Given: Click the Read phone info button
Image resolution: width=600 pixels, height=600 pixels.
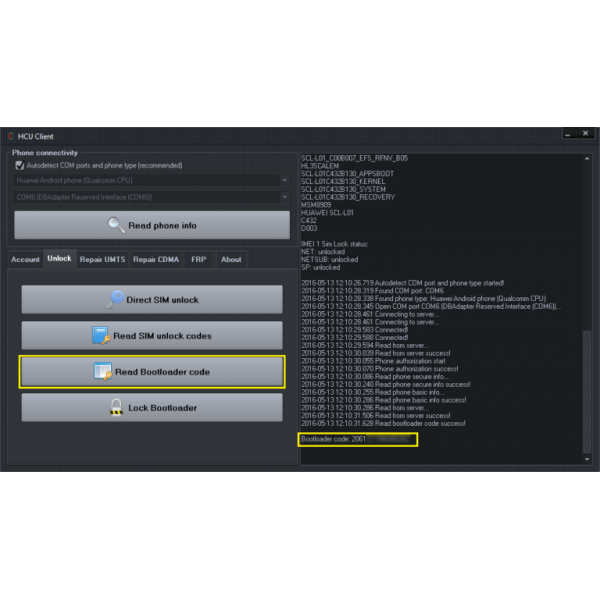Looking at the screenshot, I should coord(152,225).
